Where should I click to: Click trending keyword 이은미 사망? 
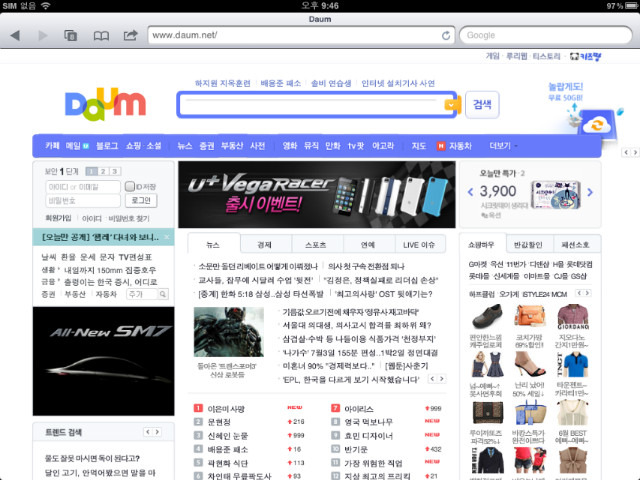(x=226, y=409)
